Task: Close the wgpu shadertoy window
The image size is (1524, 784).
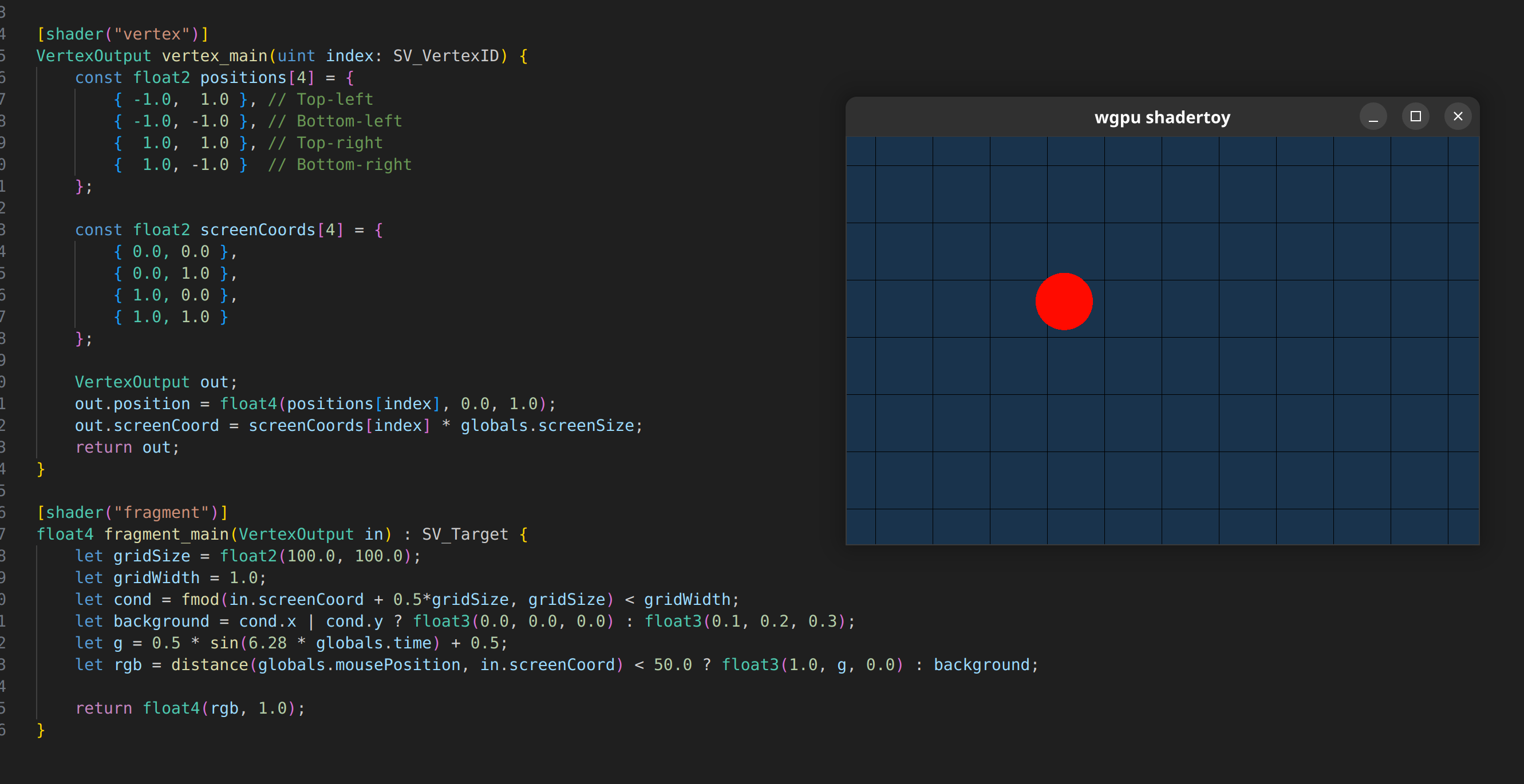Action: click(x=1458, y=117)
